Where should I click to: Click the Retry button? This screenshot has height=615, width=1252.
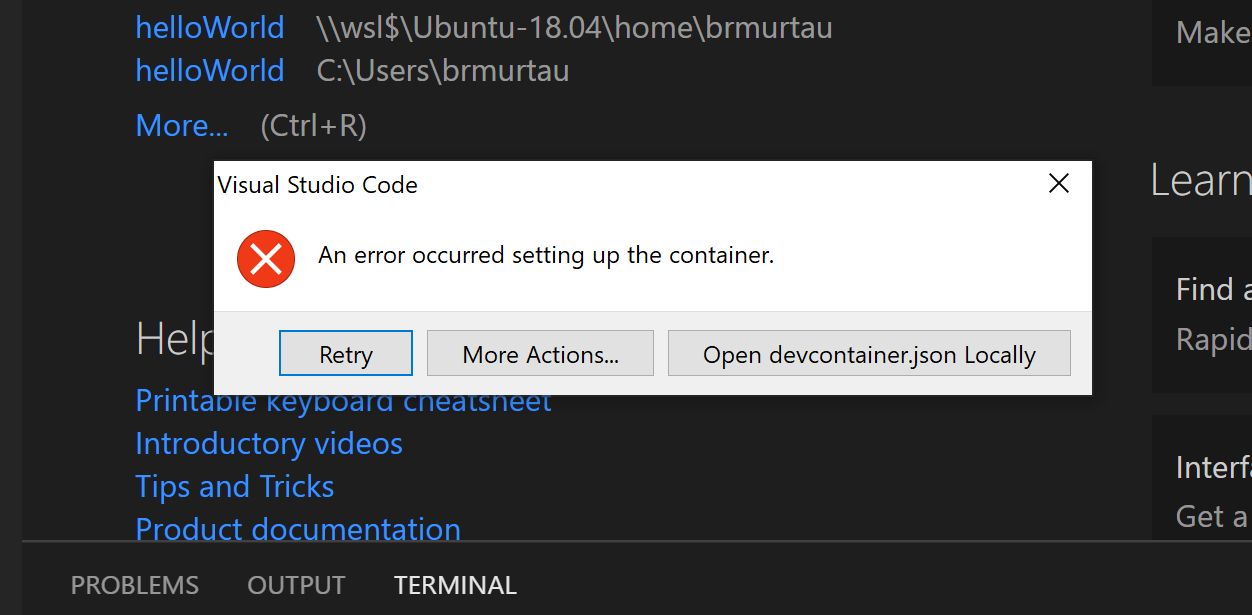(345, 353)
